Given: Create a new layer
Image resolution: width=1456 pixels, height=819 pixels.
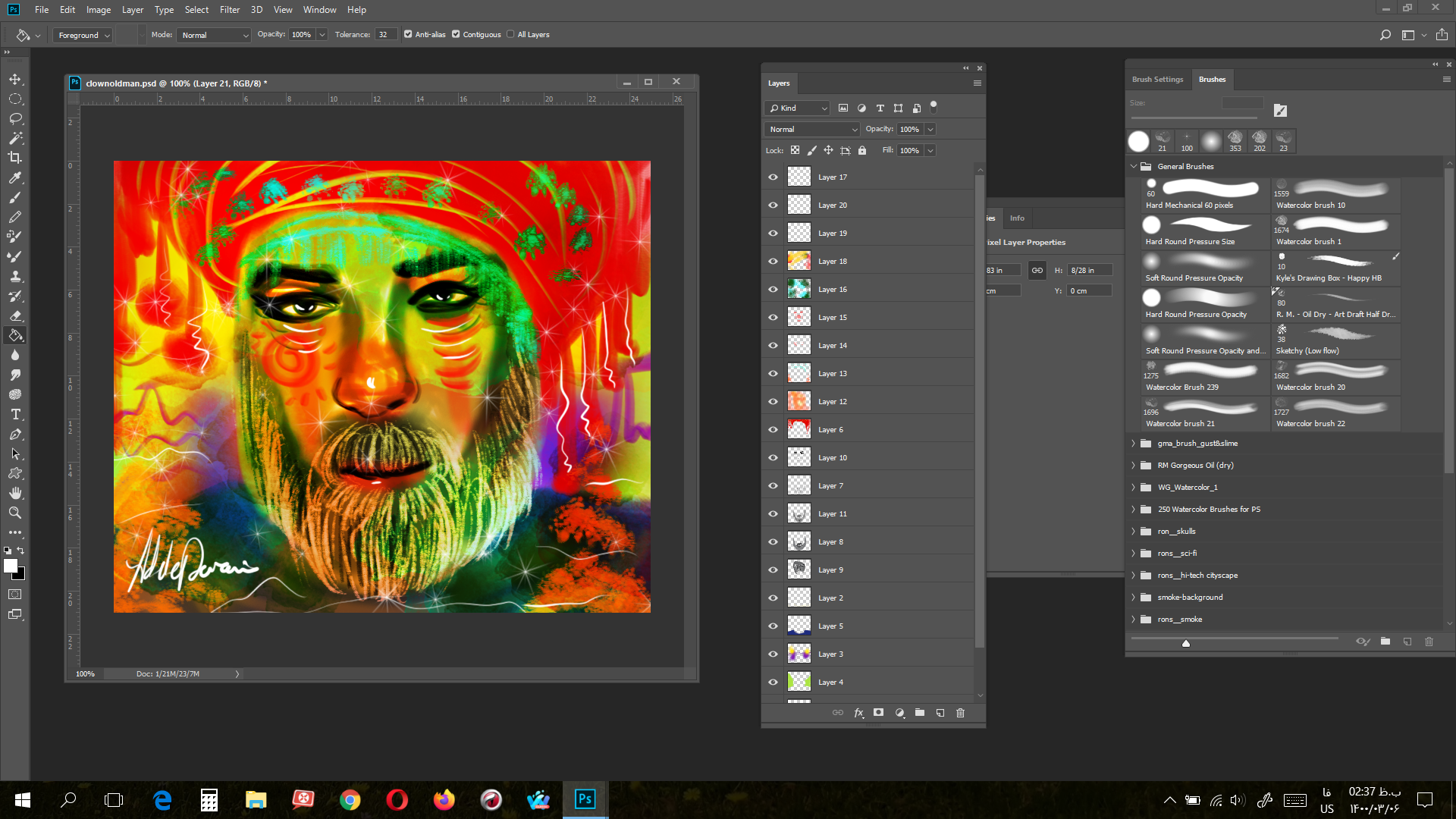Looking at the screenshot, I should coord(940,713).
